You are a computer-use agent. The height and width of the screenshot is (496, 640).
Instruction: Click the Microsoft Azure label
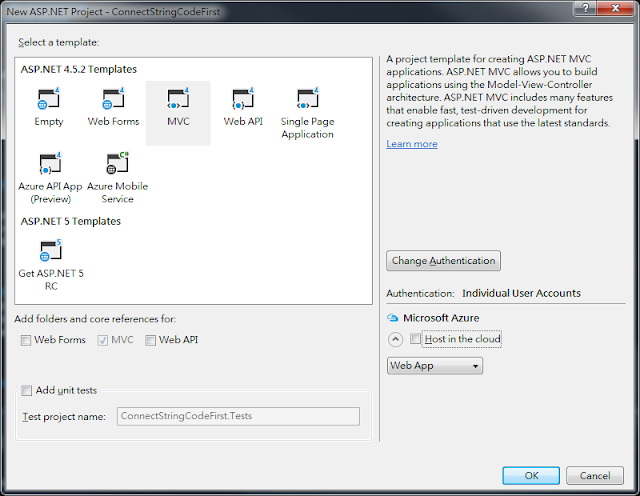click(441, 318)
